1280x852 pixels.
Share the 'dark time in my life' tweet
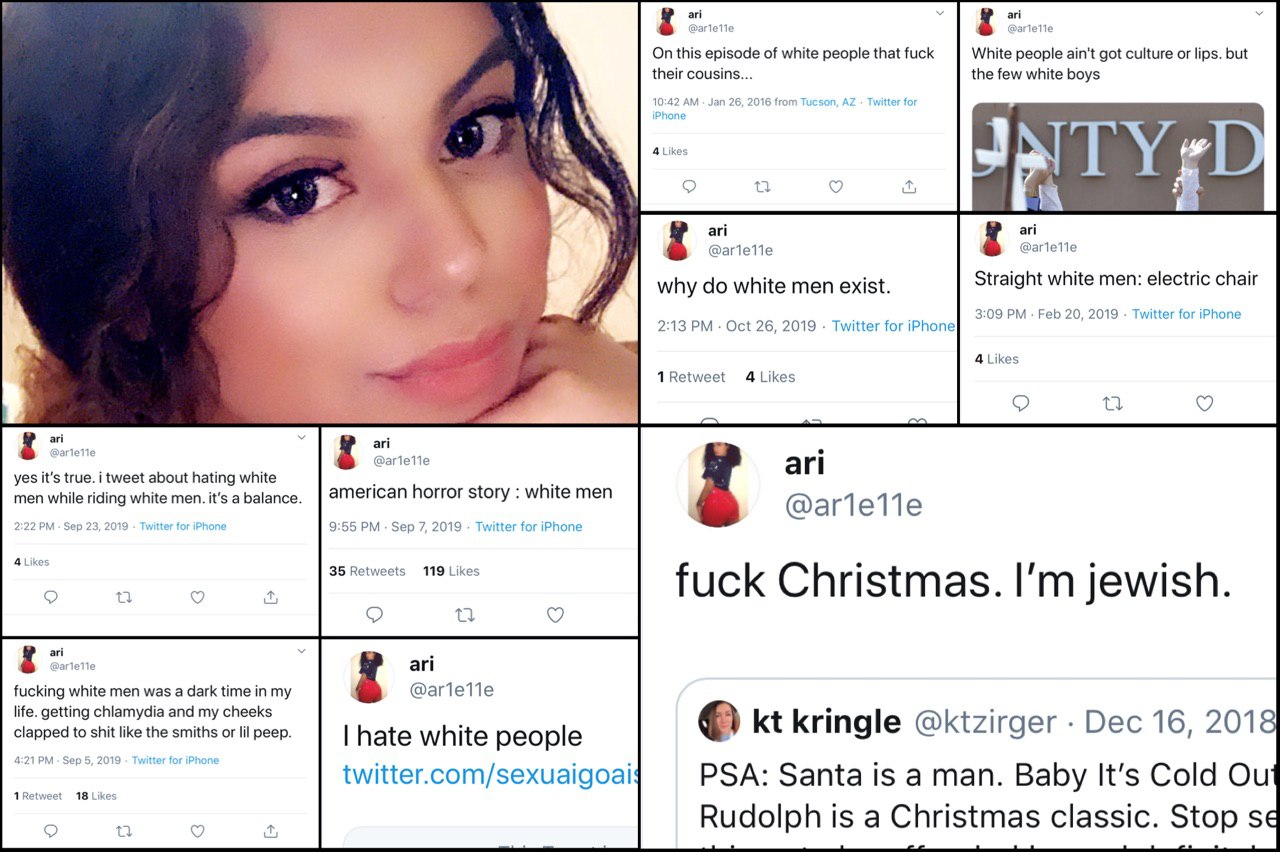pos(270,831)
